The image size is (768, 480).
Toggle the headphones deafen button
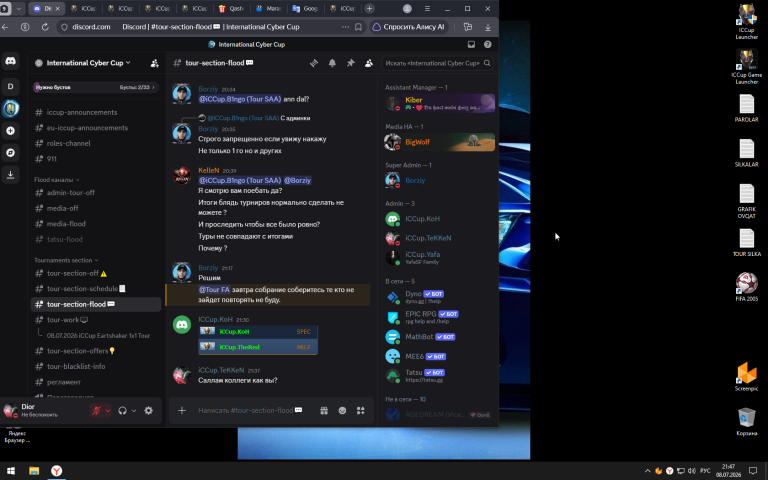[122, 410]
